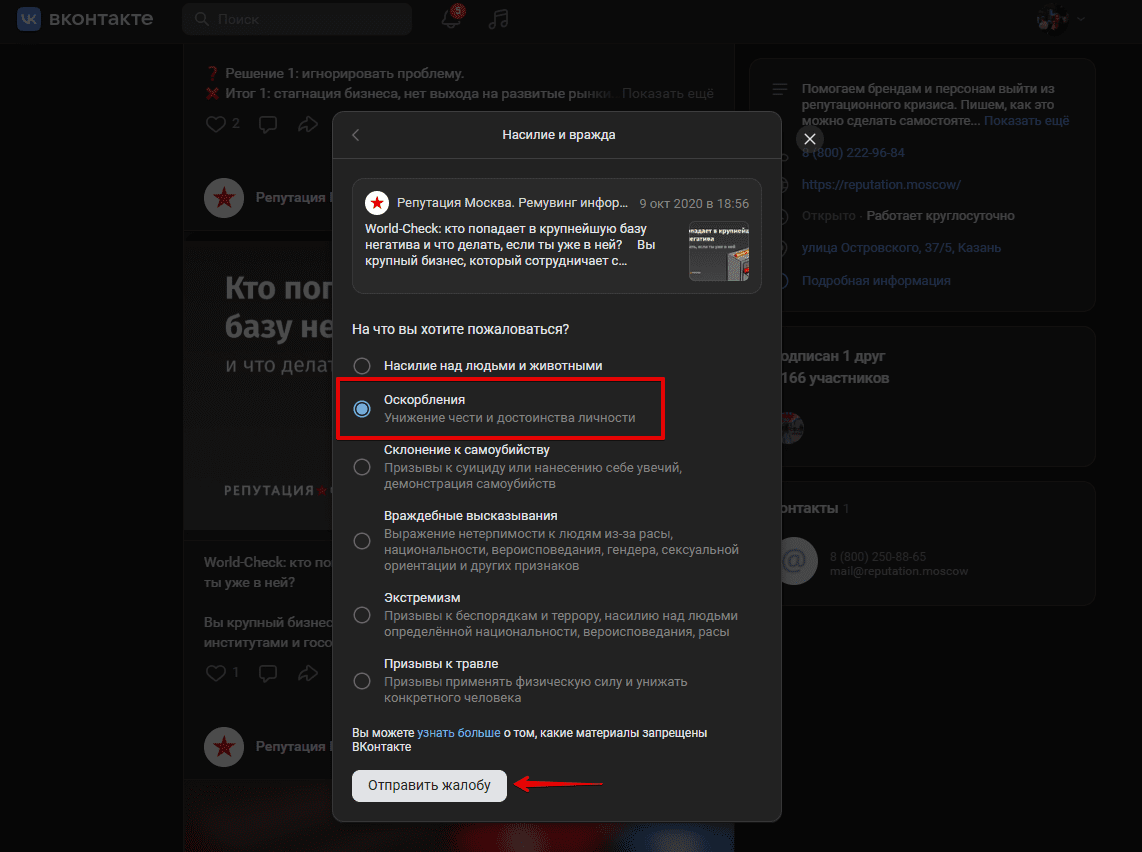The image size is (1142, 852).
Task: Open the music note icon
Action: coord(498,18)
